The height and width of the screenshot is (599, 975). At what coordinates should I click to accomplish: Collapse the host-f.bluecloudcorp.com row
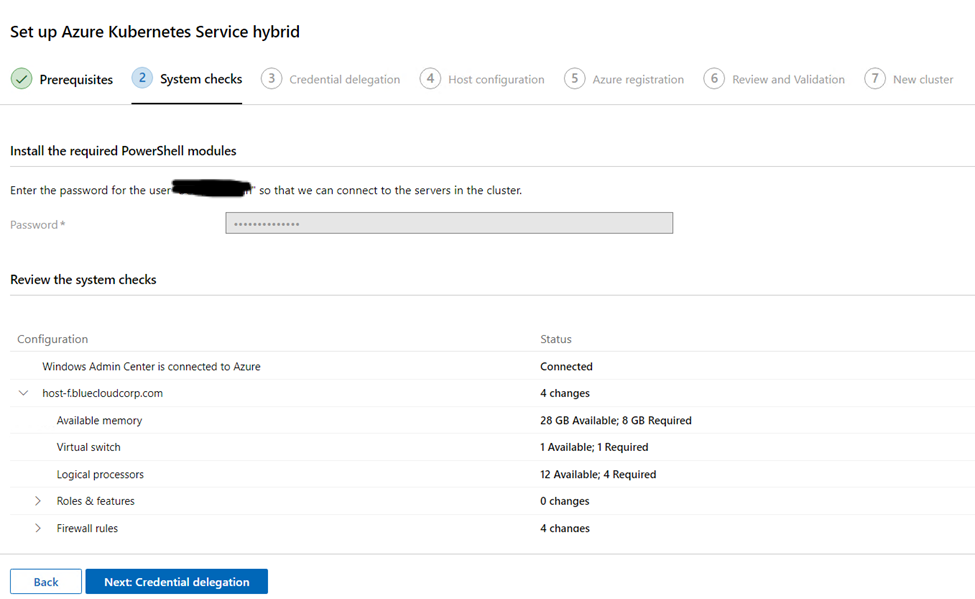[x=24, y=393]
